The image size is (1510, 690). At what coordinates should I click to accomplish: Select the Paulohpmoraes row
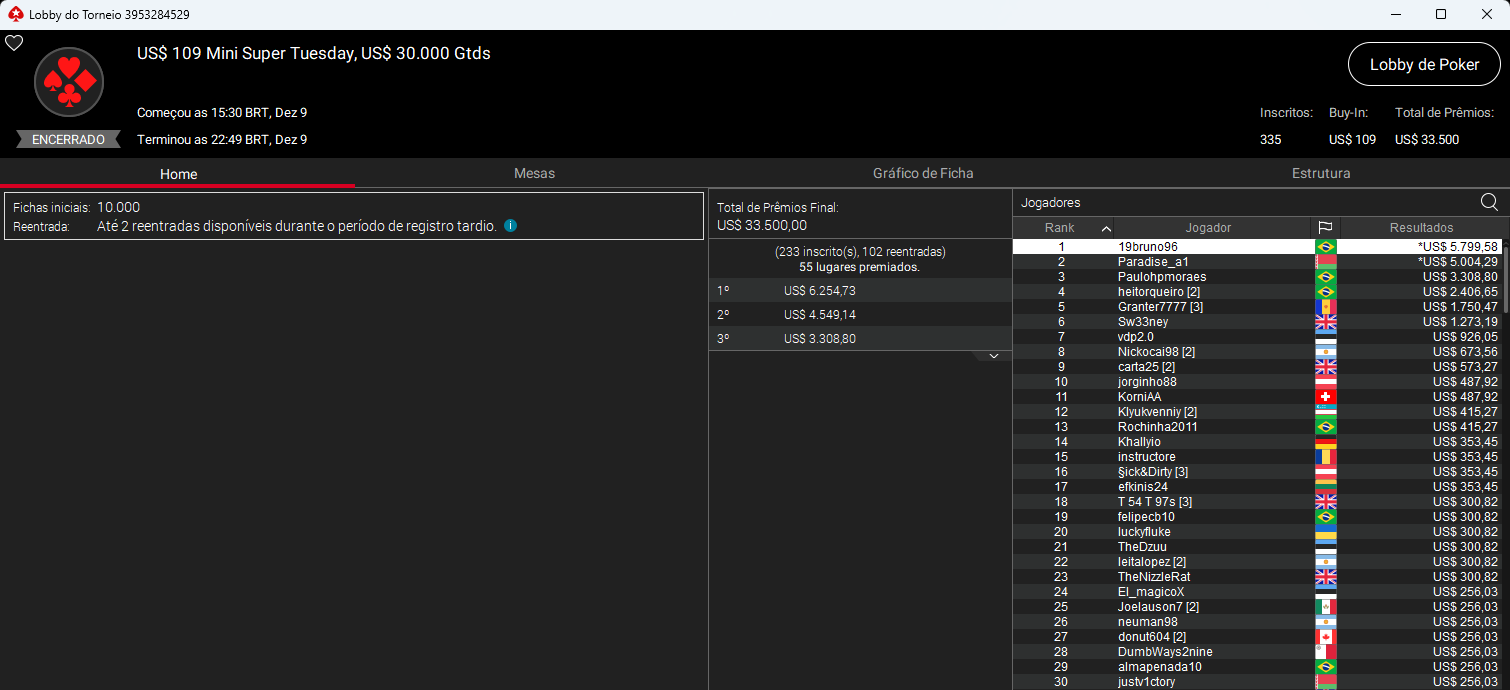coord(1161,277)
